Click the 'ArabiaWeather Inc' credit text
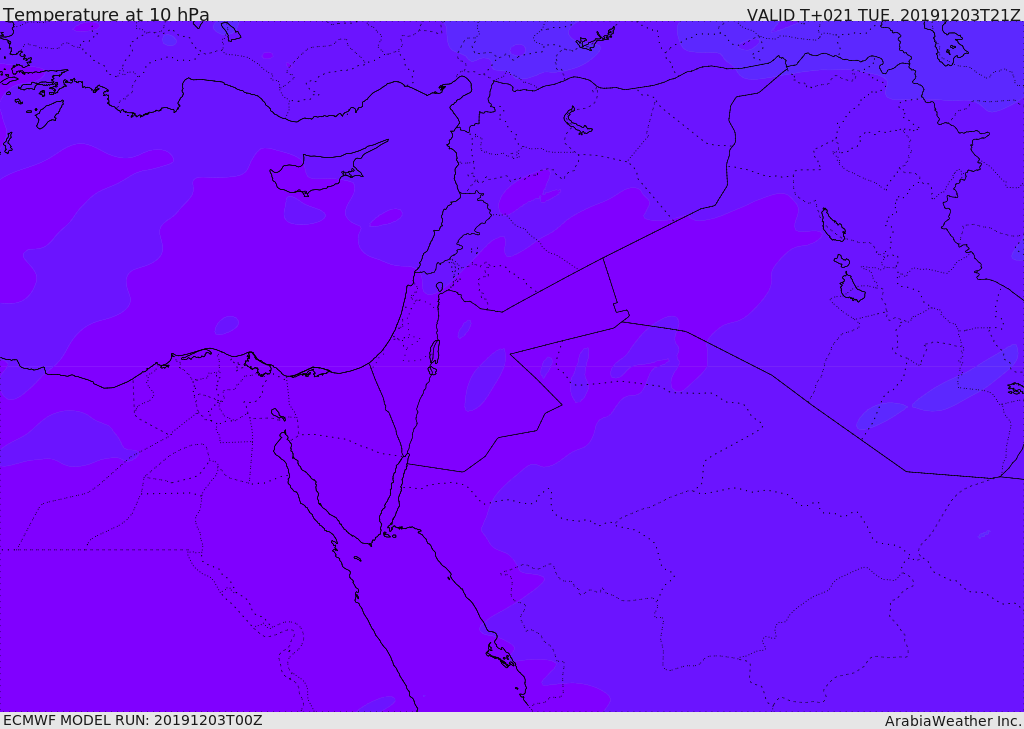 (x=952, y=721)
